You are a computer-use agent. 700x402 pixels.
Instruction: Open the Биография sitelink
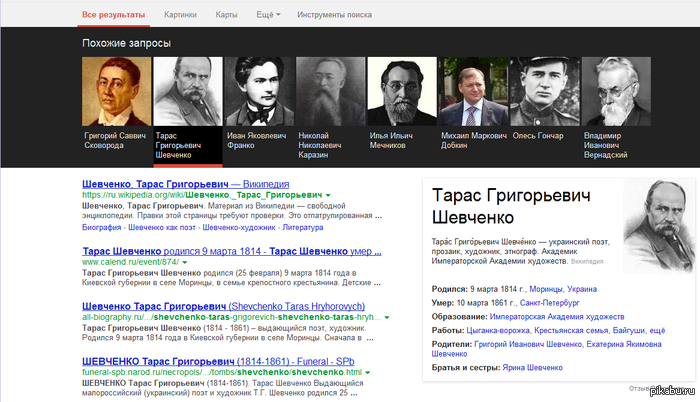(101, 227)
